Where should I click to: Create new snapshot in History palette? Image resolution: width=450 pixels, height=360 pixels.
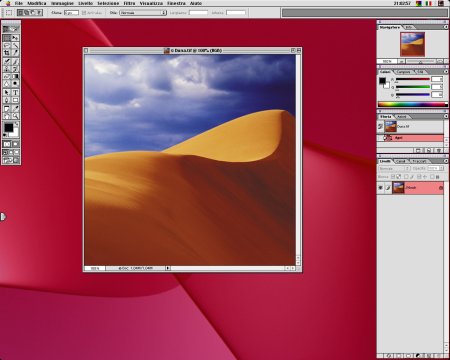point(429,150)
